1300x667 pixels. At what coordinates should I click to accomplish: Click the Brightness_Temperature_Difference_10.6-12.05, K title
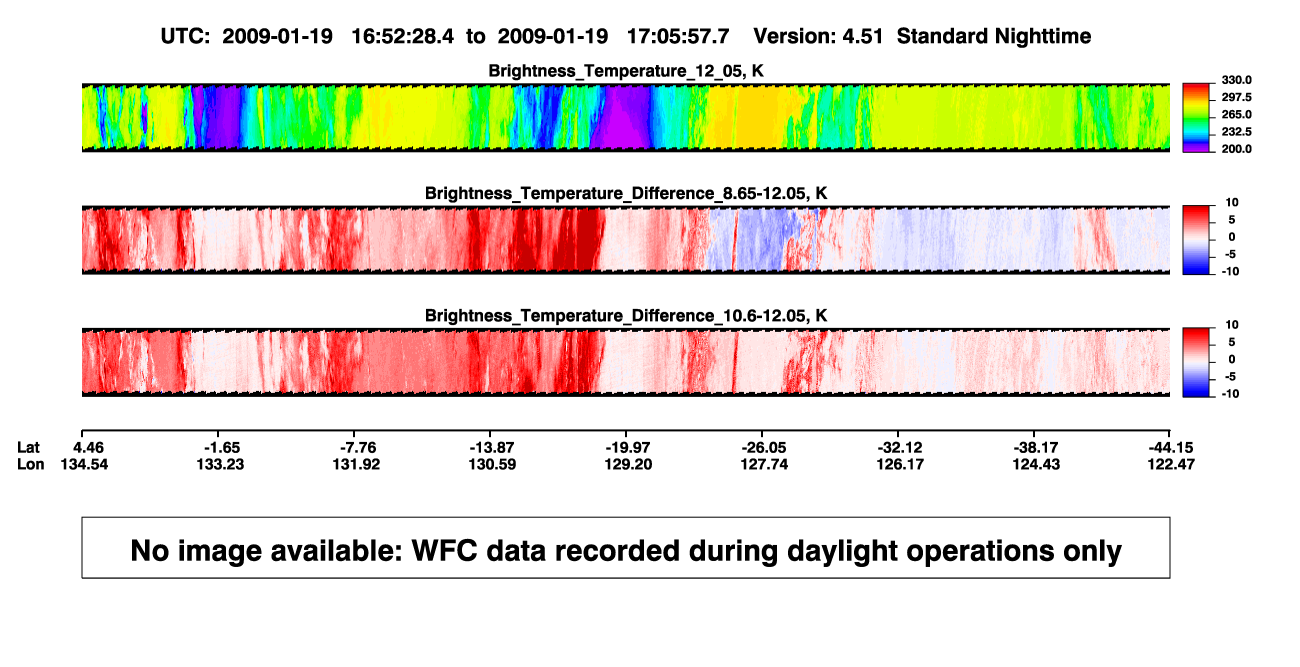pos(626,315)
